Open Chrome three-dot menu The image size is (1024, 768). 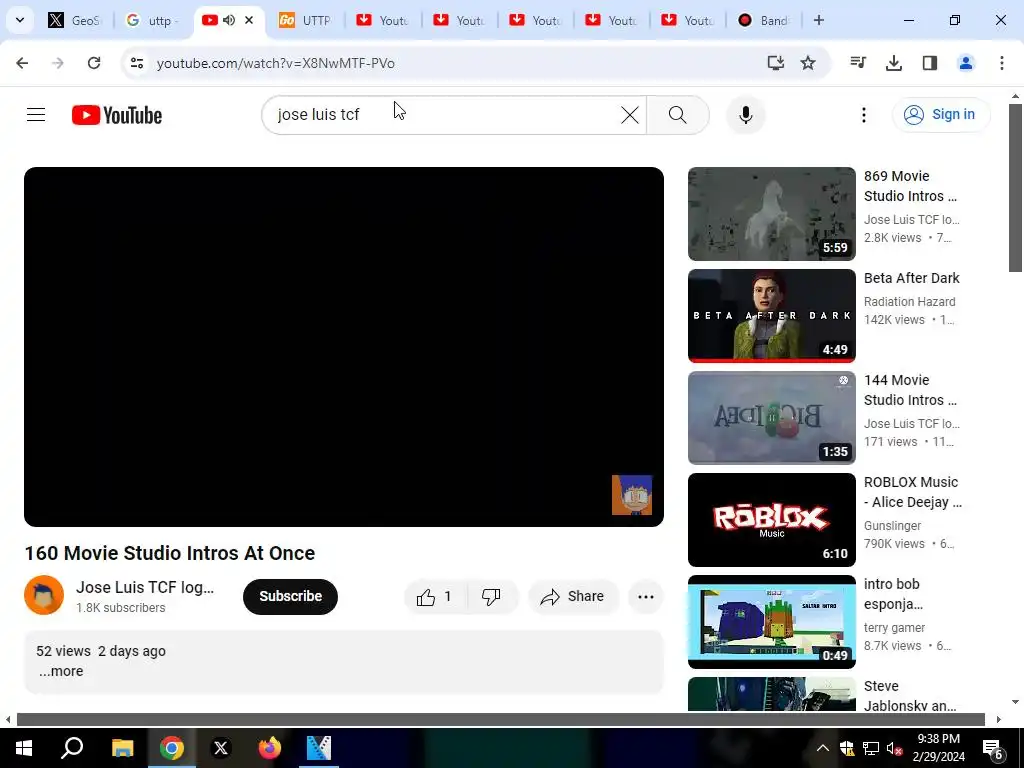[x=1002, y=63]
